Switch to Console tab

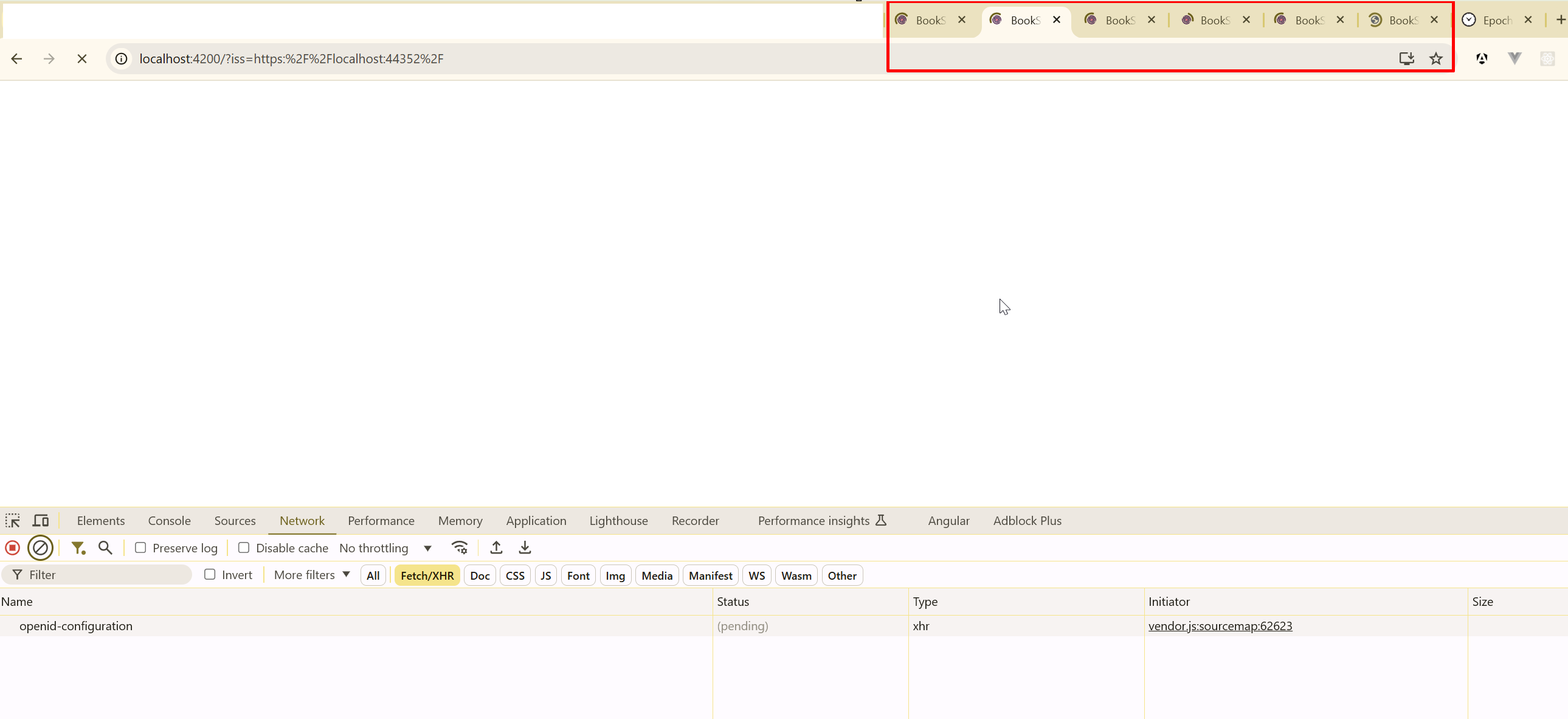169,521
